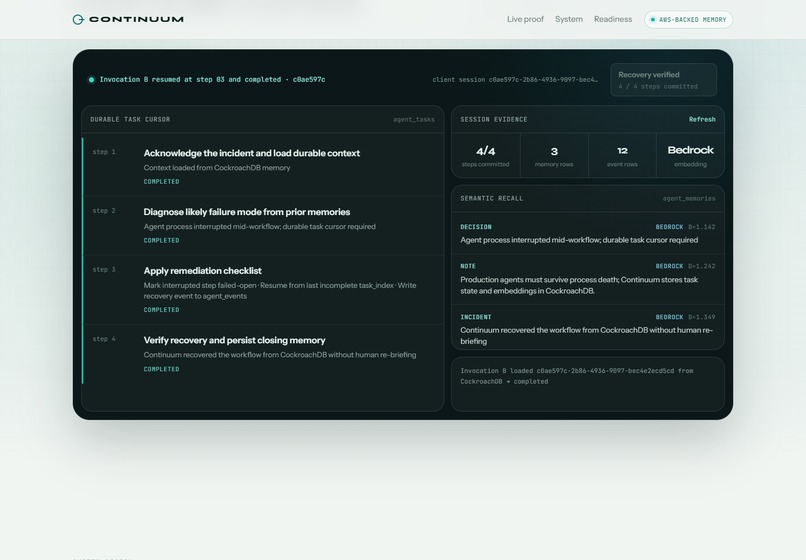Click the DECISION memory tag
The image size is (806, 560).
pos(476,227)
